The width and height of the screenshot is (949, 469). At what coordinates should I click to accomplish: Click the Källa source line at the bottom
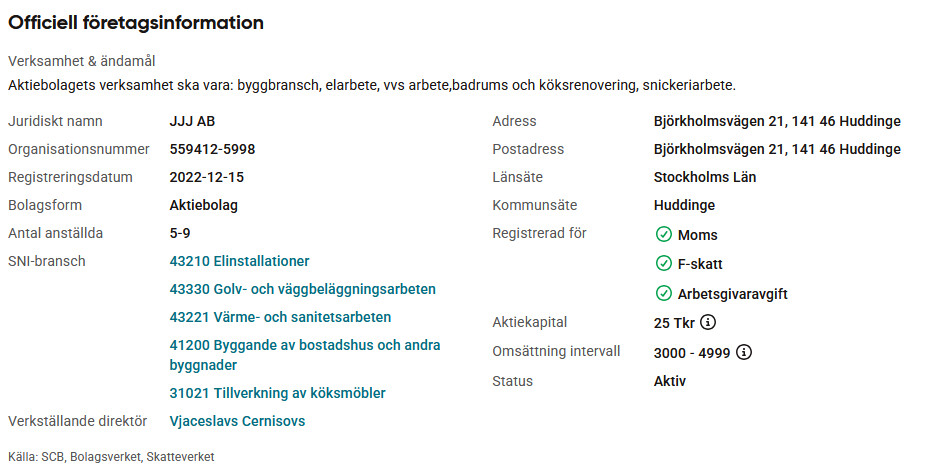(111, 456)
